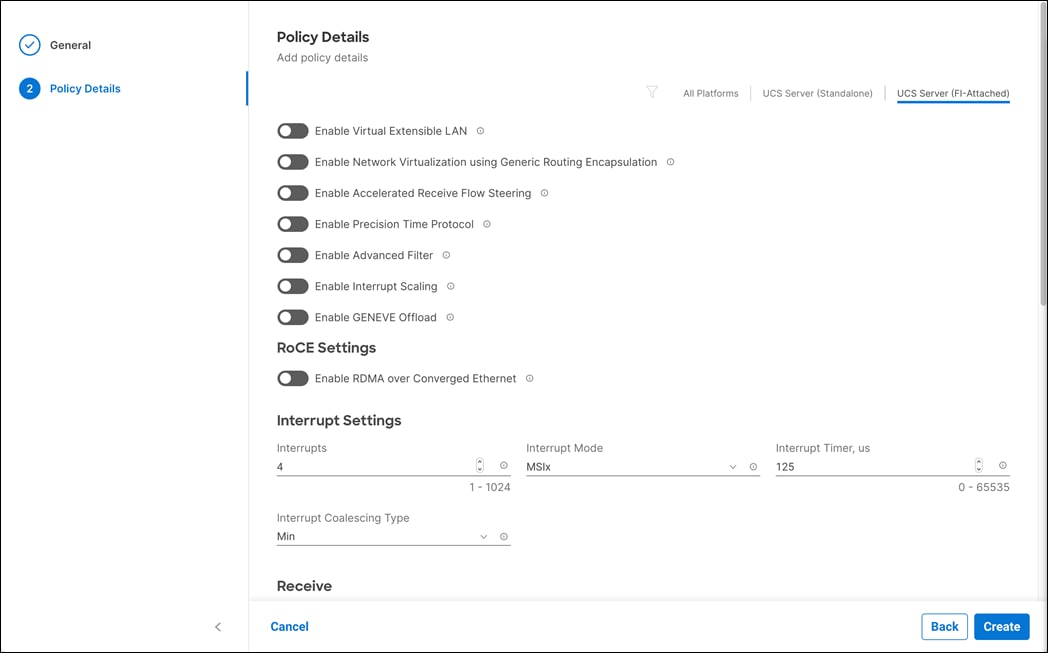Open help info for Enable Virtual Extensible LAN
Image resolution: width=1048 pixels, height=653 pixels.
[x=480, y=130]
